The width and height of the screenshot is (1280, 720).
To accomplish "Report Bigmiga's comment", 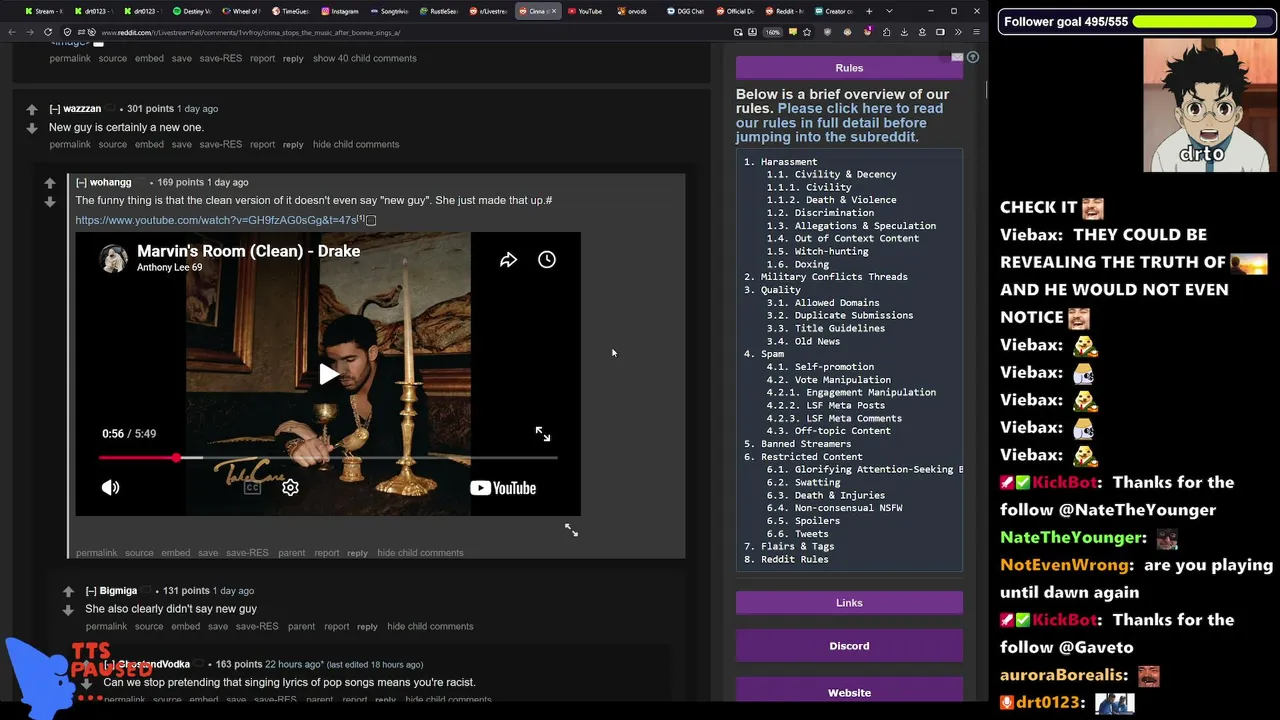I will point(337,627).
